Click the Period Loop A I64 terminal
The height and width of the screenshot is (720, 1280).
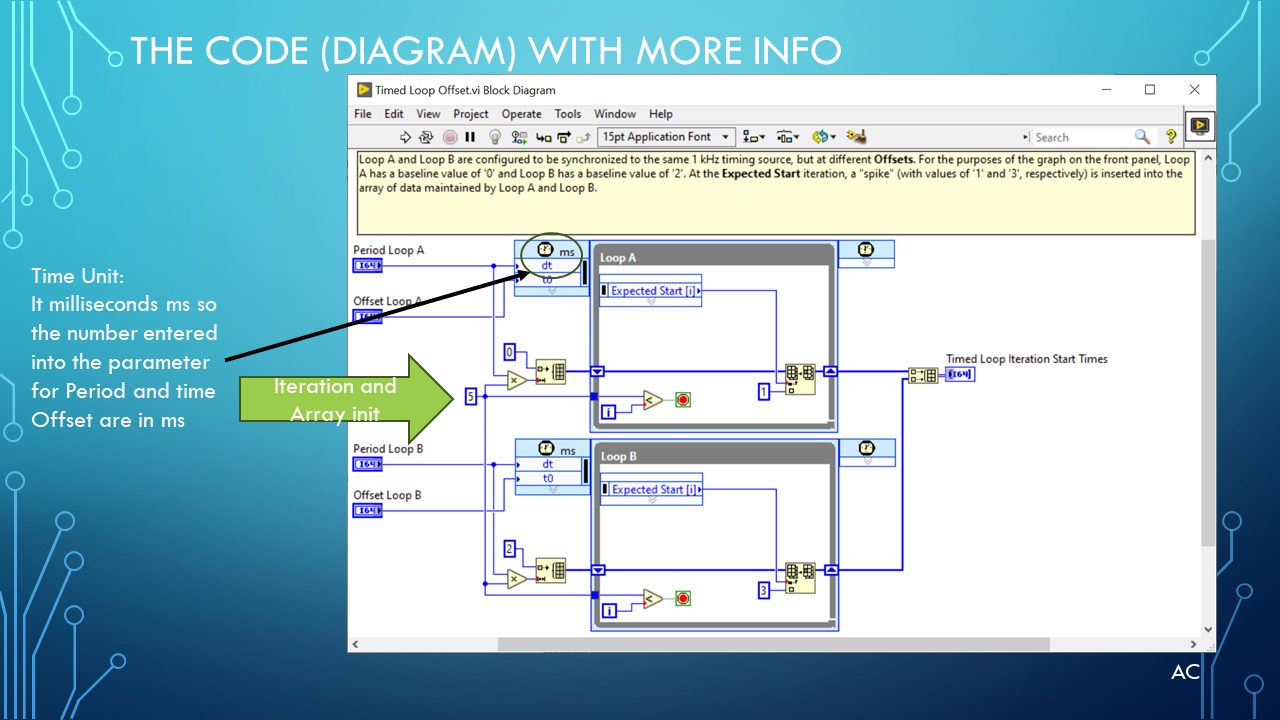pyautogui.click(x=367, y=266)
